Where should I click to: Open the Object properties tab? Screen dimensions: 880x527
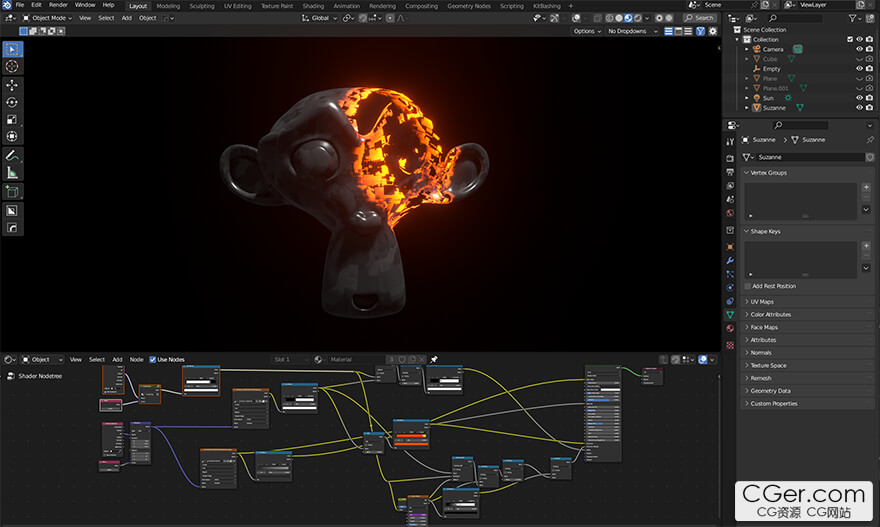point(730,246)
